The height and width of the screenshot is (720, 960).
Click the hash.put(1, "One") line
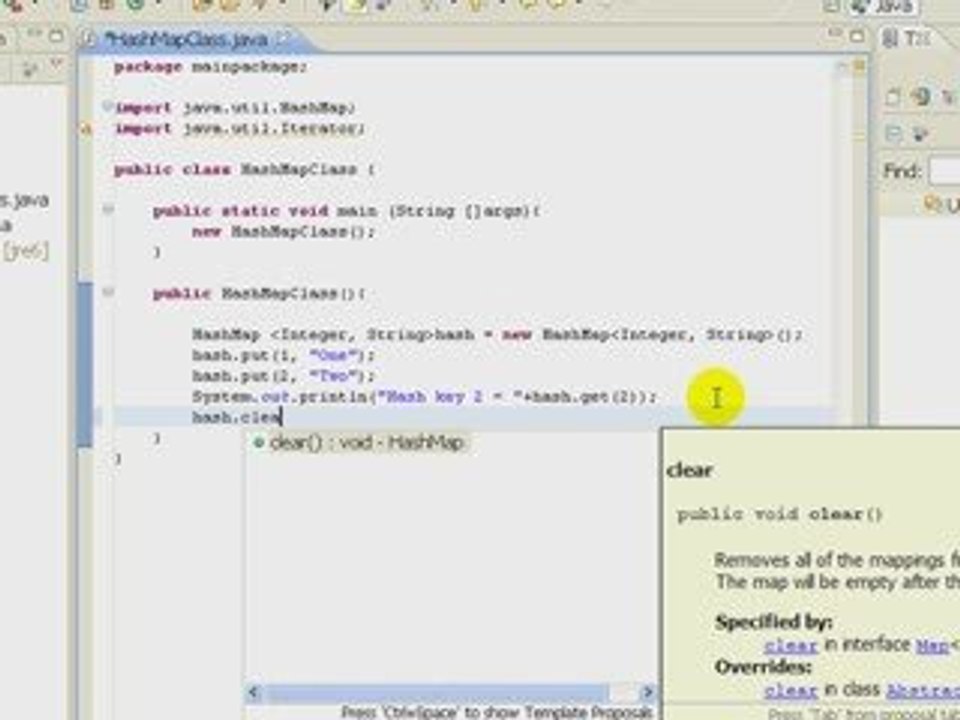click(283, 355)
